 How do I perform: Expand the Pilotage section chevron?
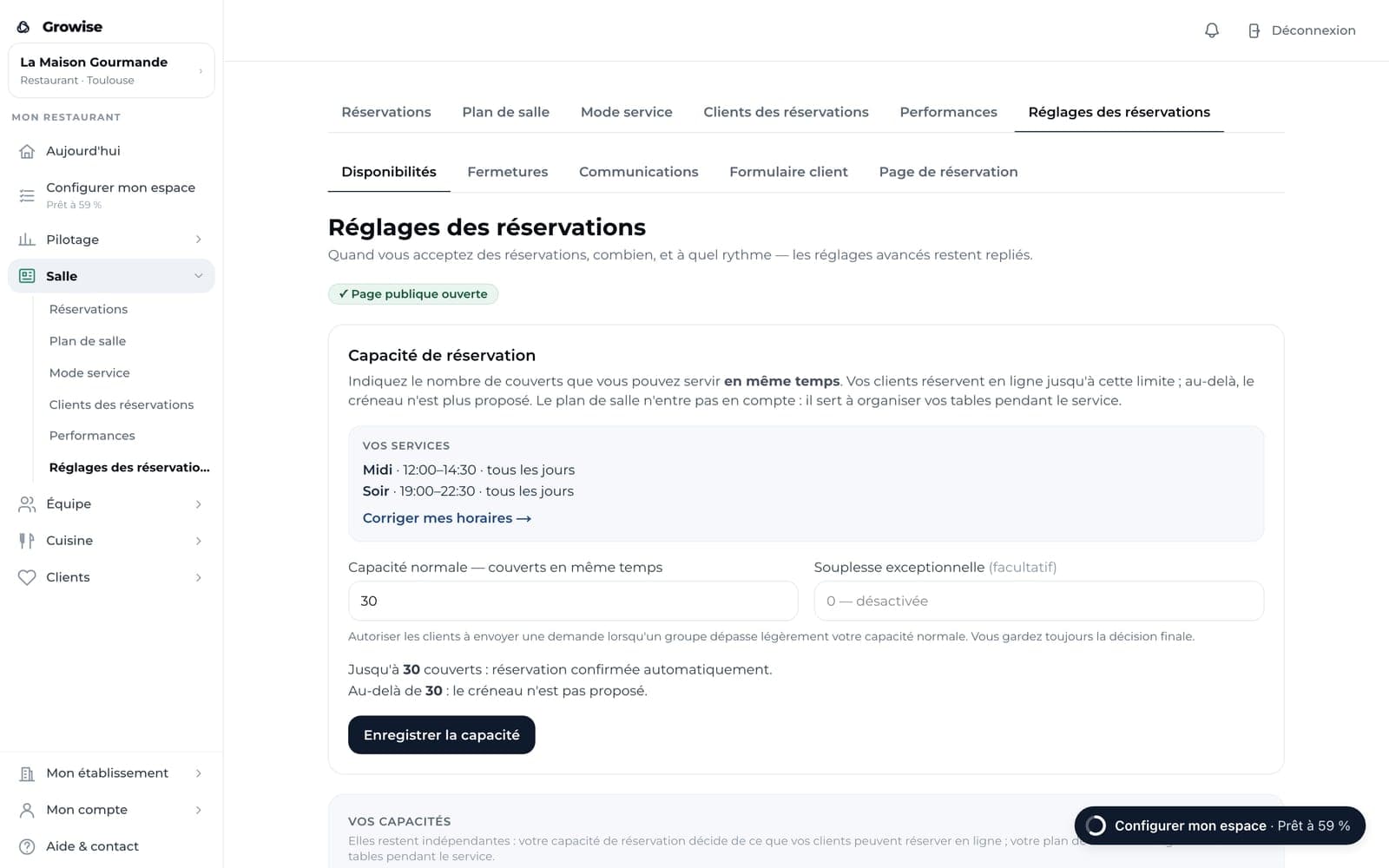coord(198,240)
